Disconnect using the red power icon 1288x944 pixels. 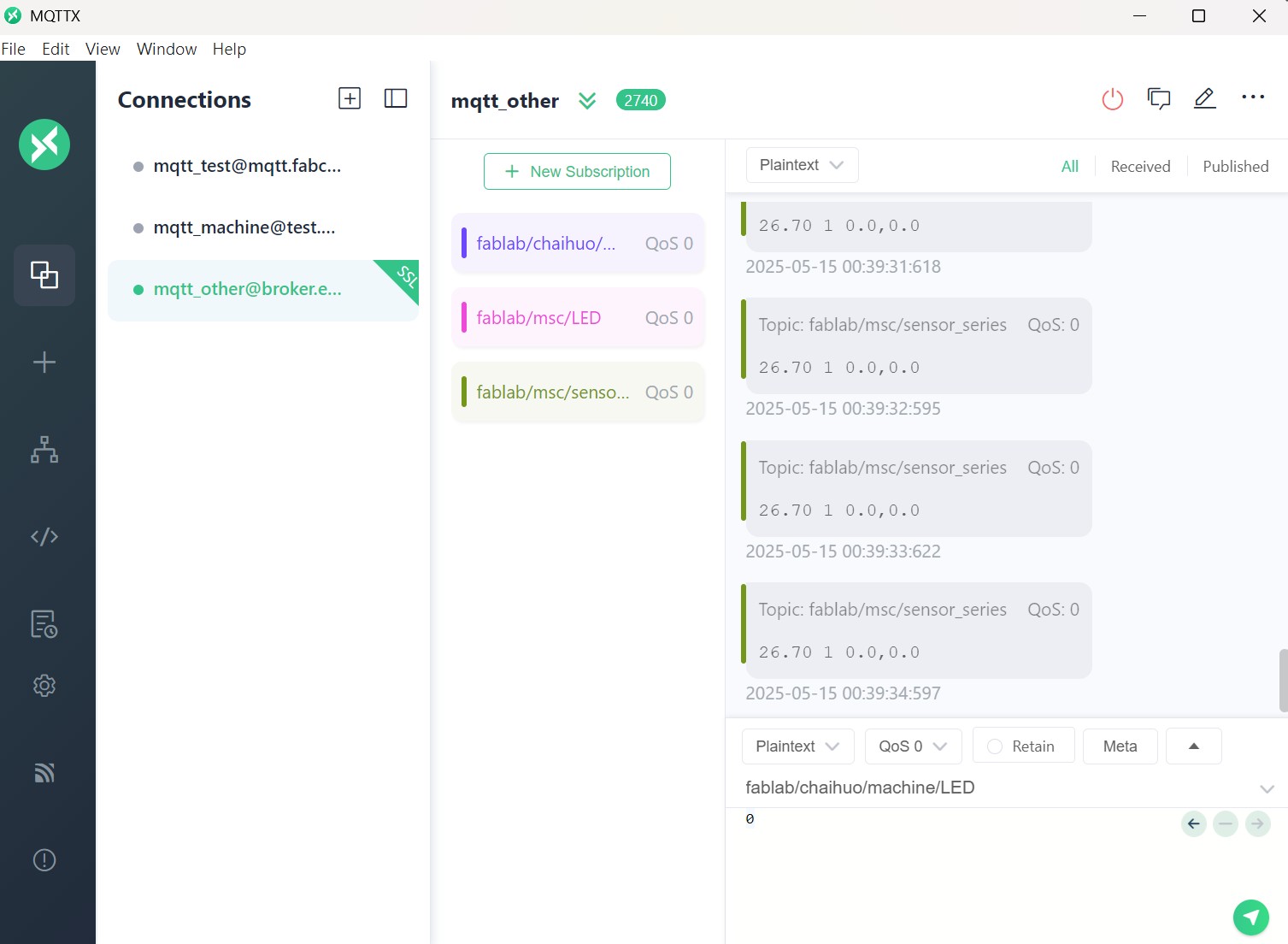(1113, 99)
